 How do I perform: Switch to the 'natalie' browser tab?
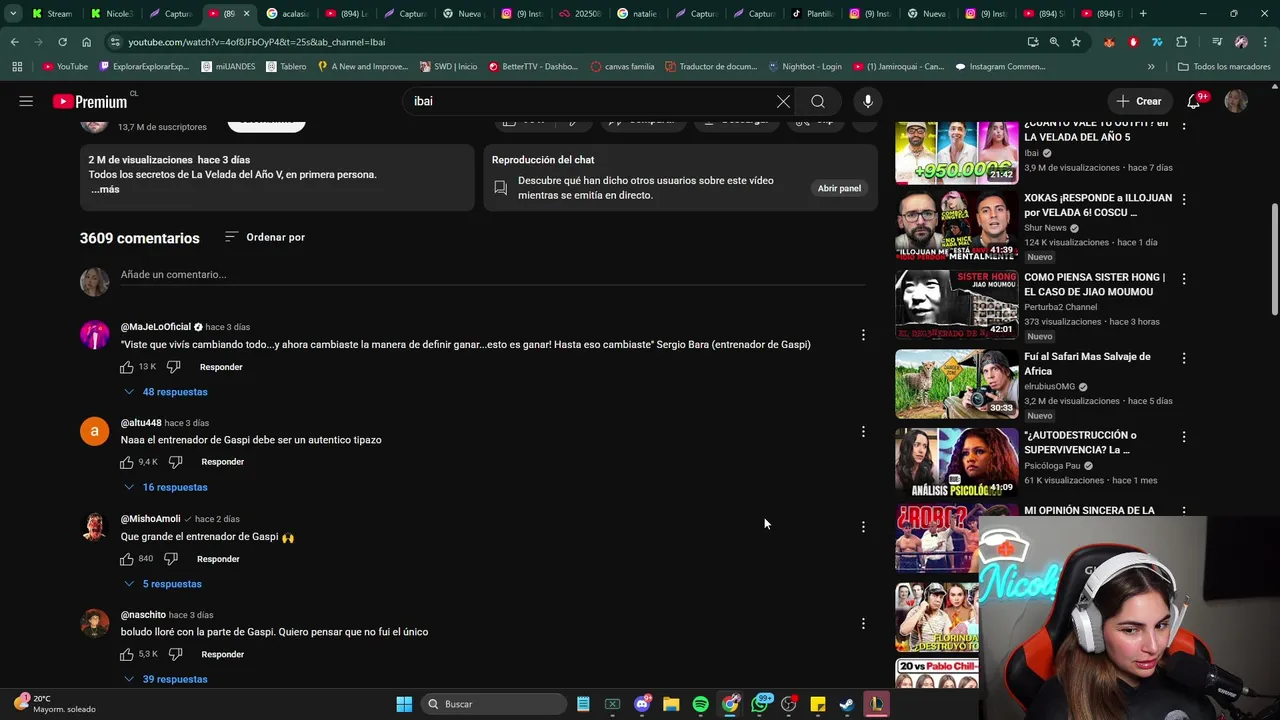tap(637, 14)
